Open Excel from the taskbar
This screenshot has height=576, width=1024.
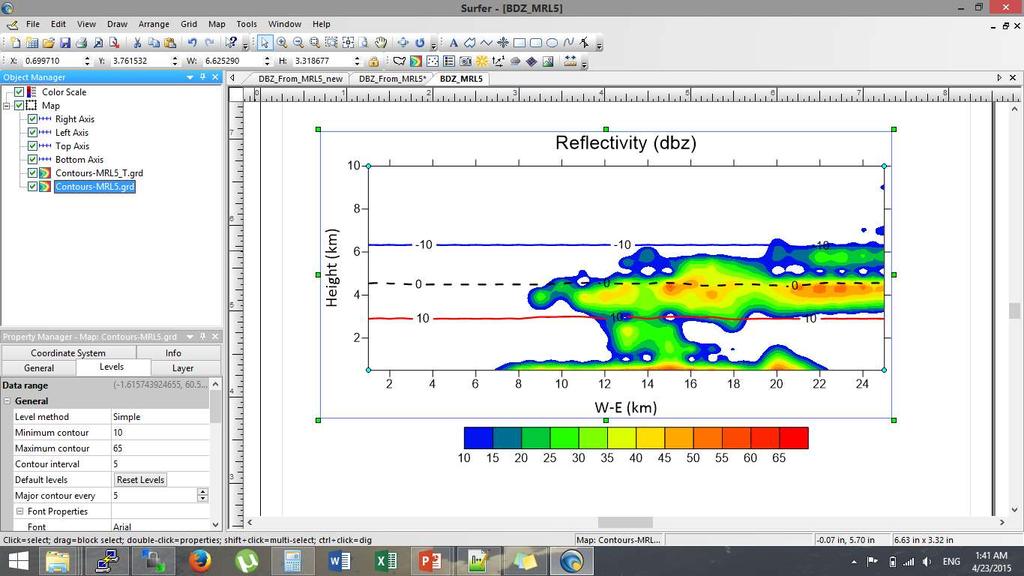click(386, 561)
